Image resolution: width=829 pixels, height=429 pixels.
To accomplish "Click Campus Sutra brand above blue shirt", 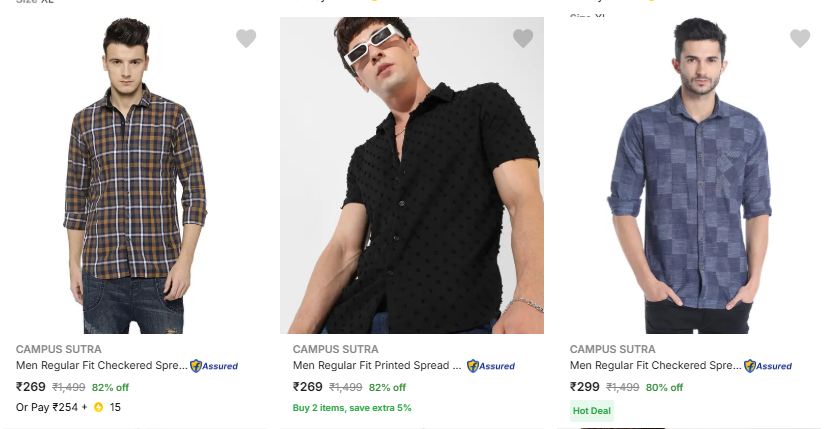I will [612, 349].
